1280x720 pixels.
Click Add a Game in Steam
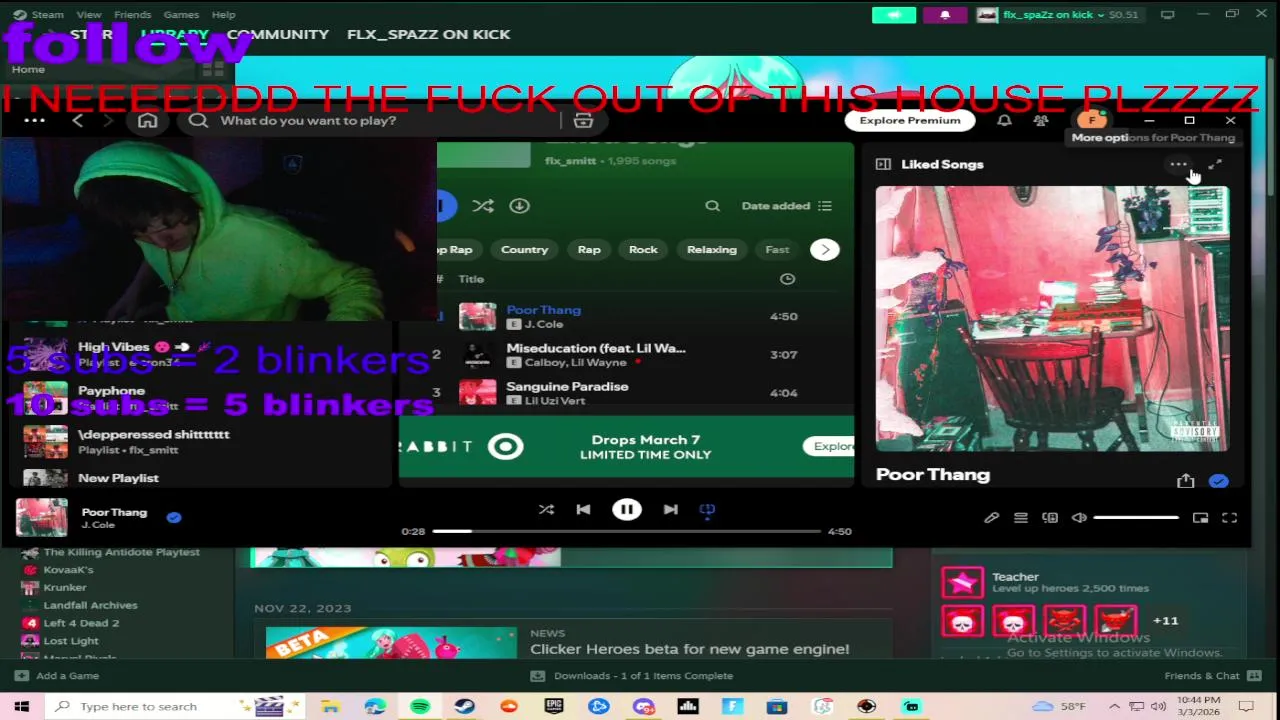(57, 676)
